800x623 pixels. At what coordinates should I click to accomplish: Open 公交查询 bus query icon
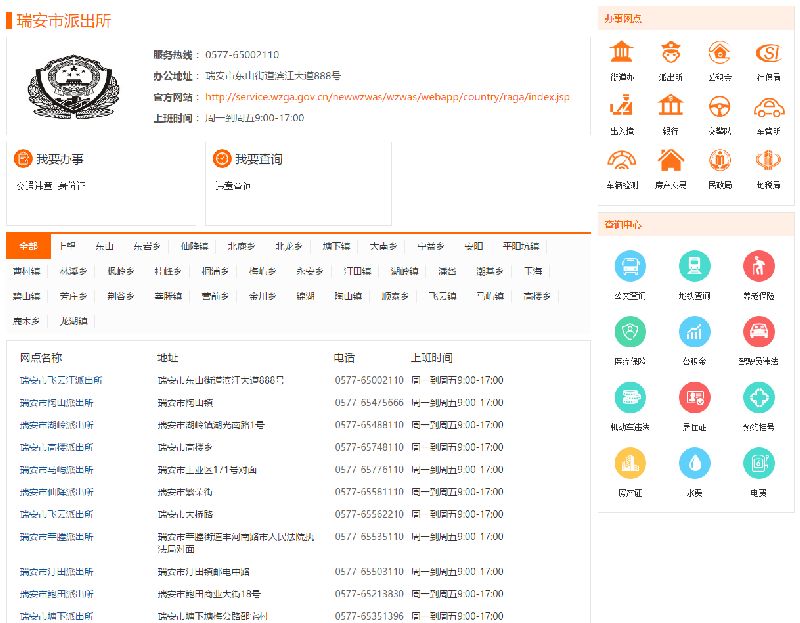point(631,267)
